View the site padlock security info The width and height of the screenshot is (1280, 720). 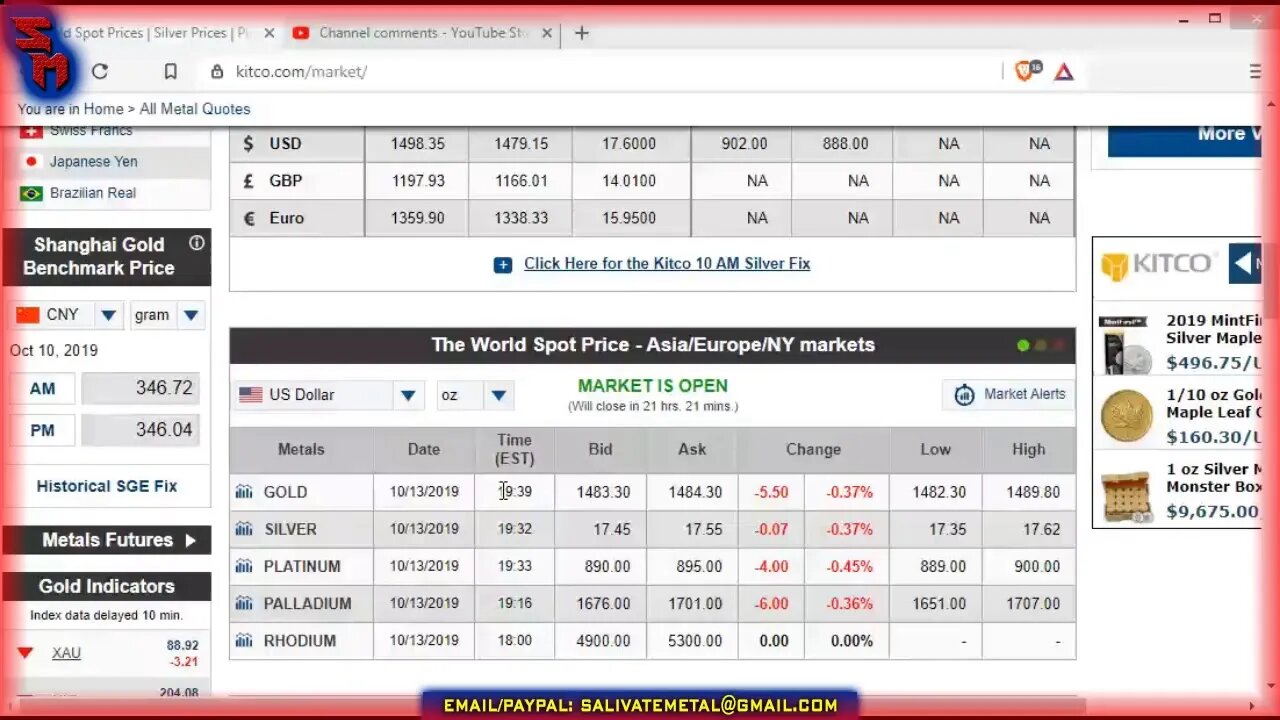[216, 72]
